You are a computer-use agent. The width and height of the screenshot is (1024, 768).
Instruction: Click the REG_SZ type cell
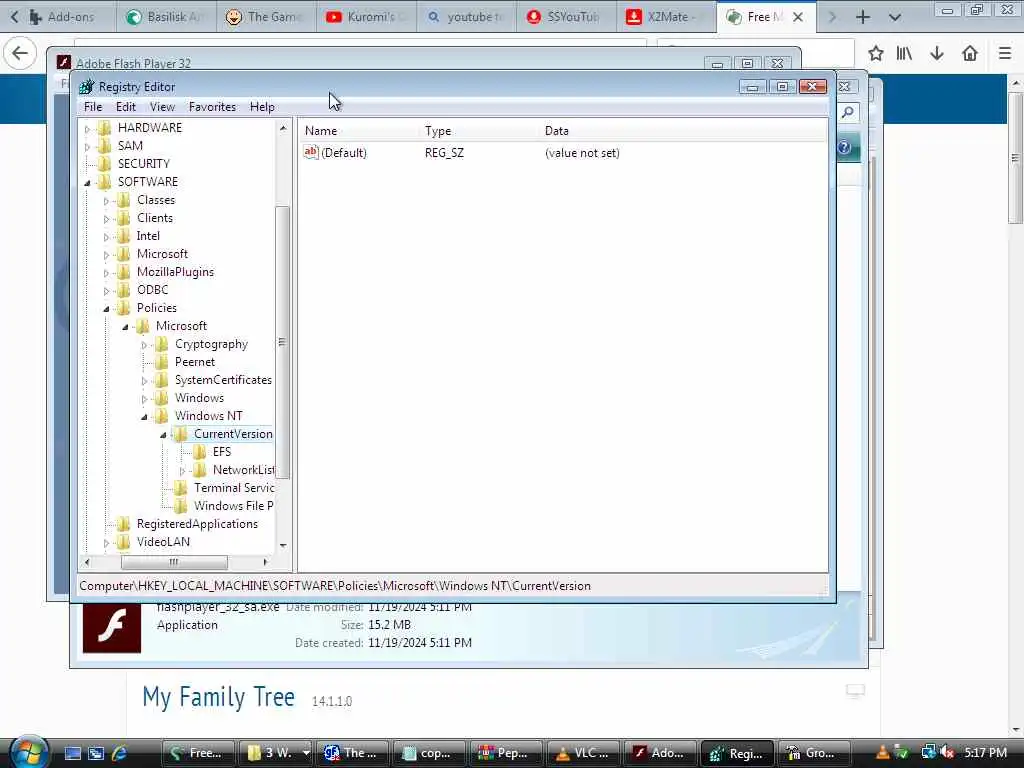coord(444,153)
